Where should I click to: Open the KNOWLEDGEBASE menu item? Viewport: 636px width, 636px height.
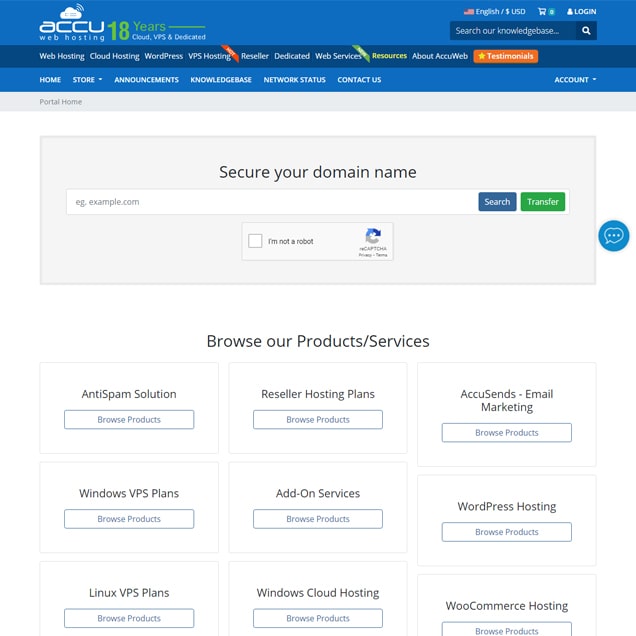click(221, 80)
